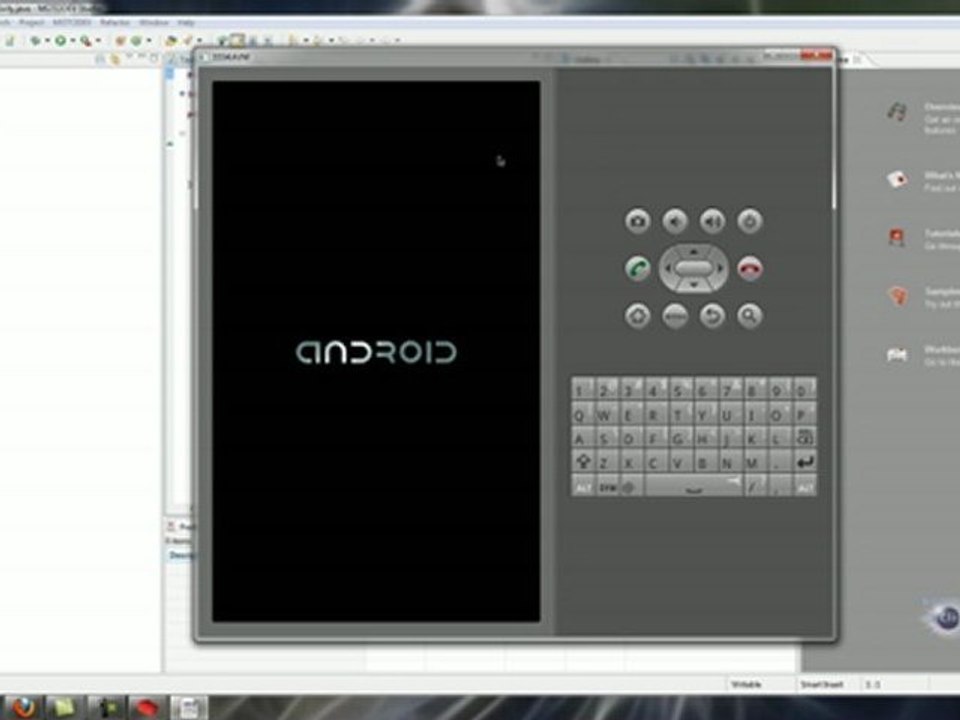960x720 pixels.
Task: Open Firefox from the taskbar
Action: [x=24, y=708]
